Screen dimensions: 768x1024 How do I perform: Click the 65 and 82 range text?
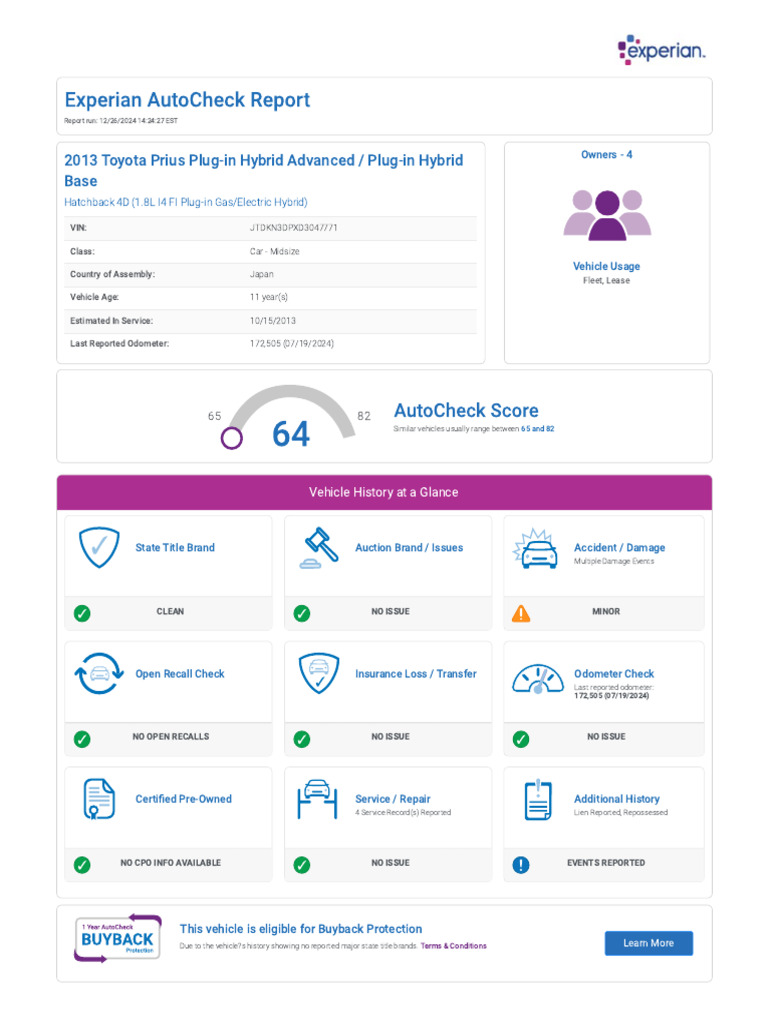tap(537, 429)
